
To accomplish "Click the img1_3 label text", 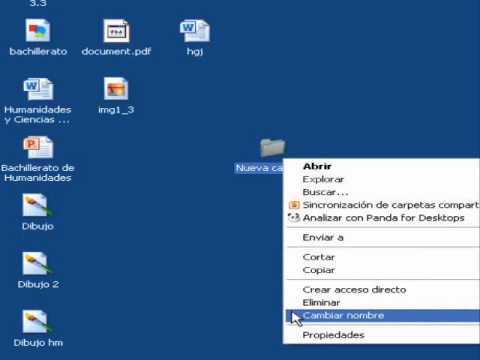I will [116, 110].
